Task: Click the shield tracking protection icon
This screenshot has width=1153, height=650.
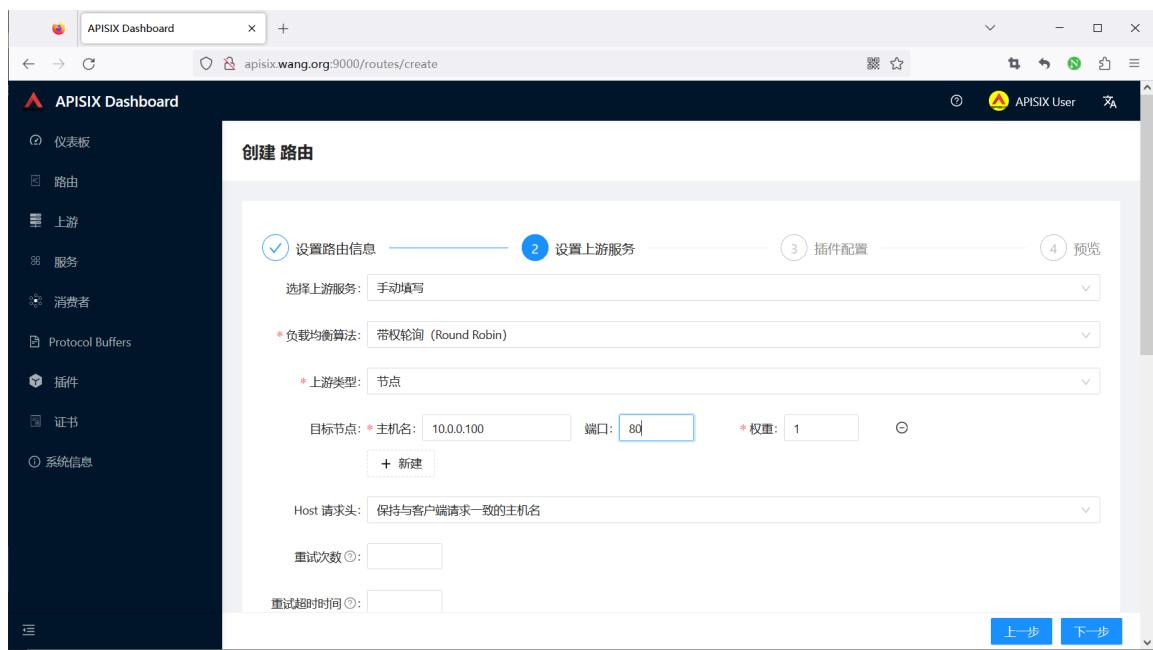Action: (x=206, y=63)
